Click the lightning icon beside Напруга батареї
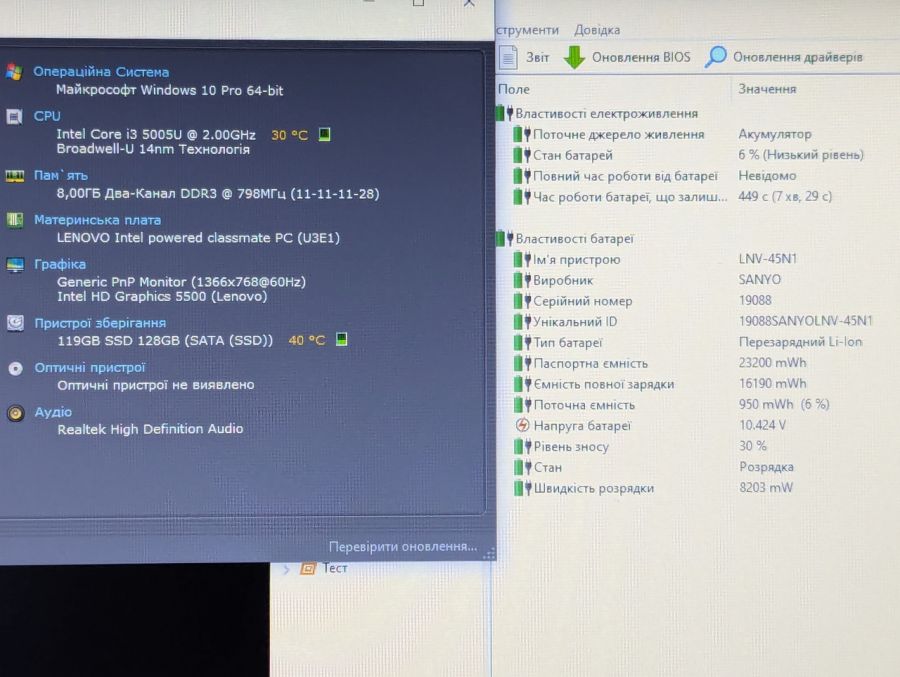The height and width of the screenshot is (677, 900). pos(522,425)
